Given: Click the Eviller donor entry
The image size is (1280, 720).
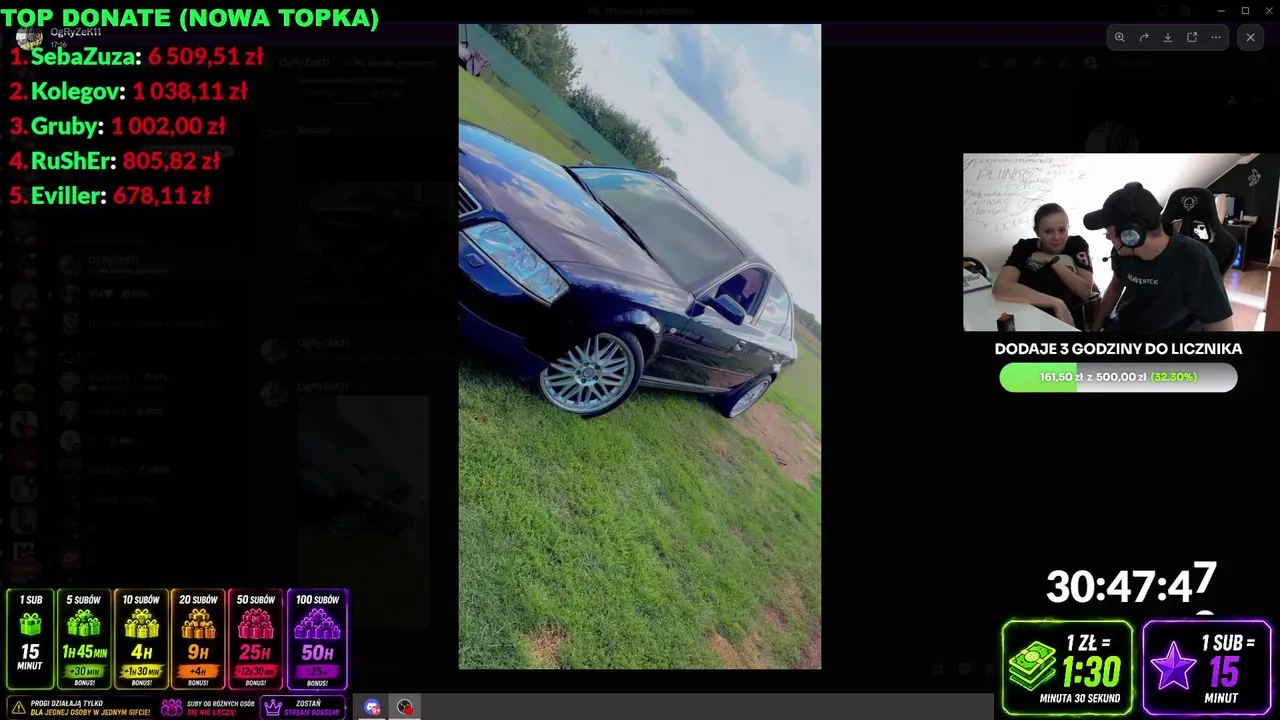Looking at the screenshot, I should [110, 196].
